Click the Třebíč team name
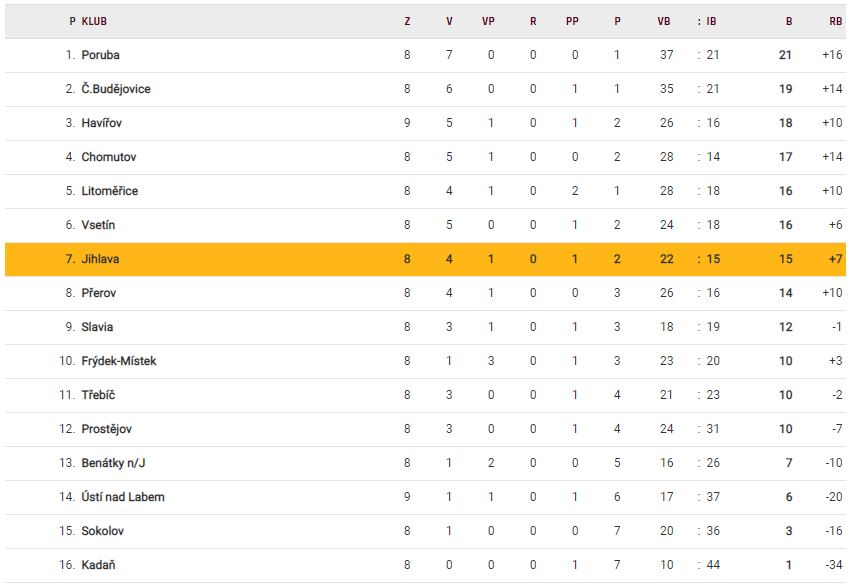The width and height of the screenshot is (856, 584). (x=99, y=395)
